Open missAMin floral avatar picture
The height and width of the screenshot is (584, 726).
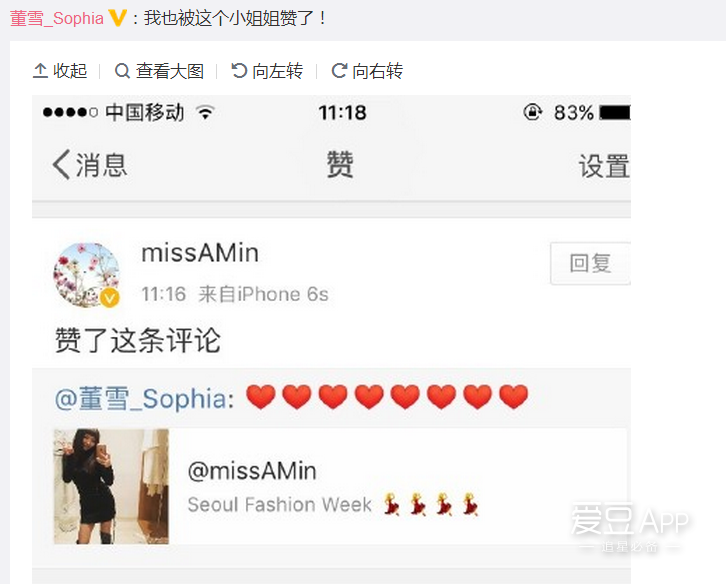tap(86, 275)
